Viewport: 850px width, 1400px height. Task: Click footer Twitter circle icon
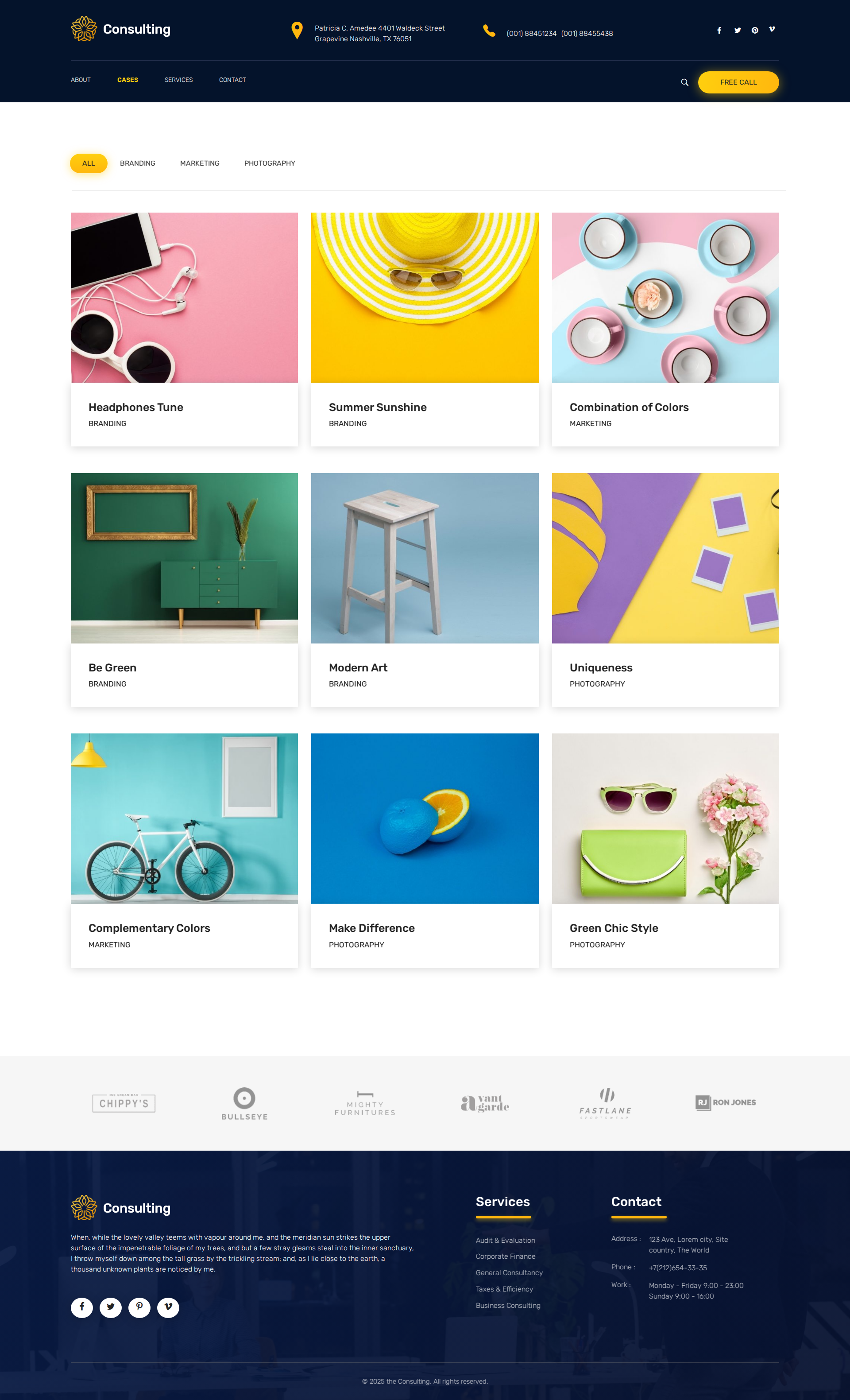tap(111, 1307)
